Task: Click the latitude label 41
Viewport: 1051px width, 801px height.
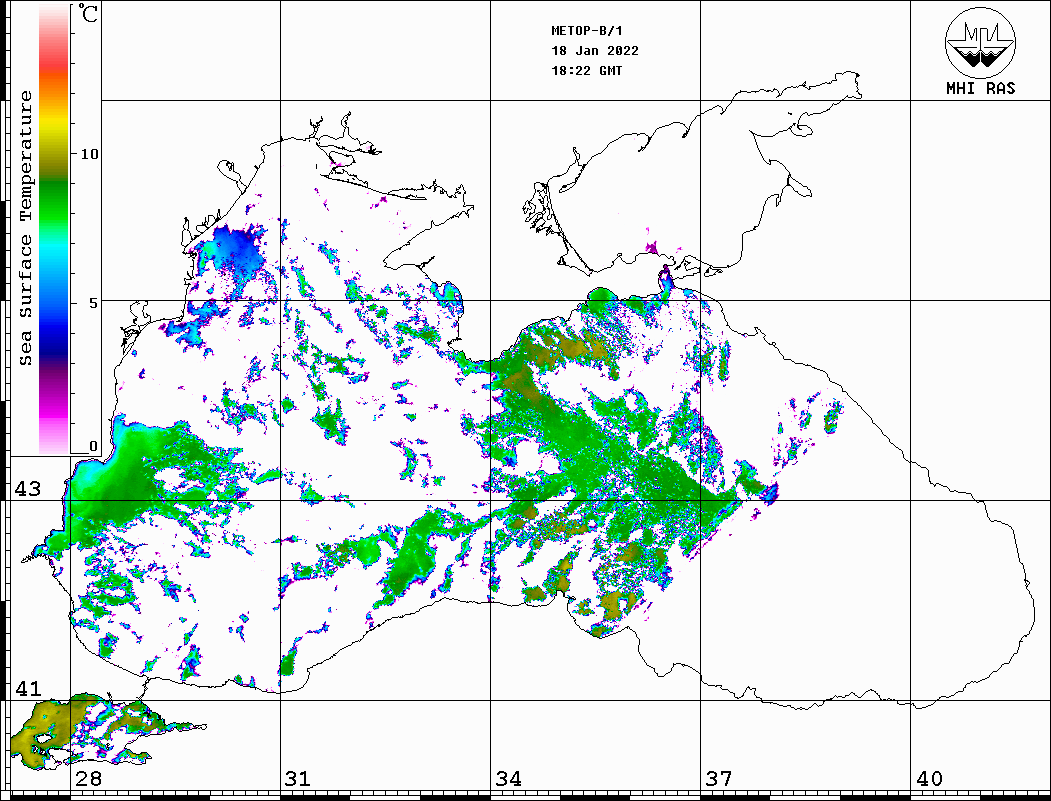Action: (x=27, y=689)
